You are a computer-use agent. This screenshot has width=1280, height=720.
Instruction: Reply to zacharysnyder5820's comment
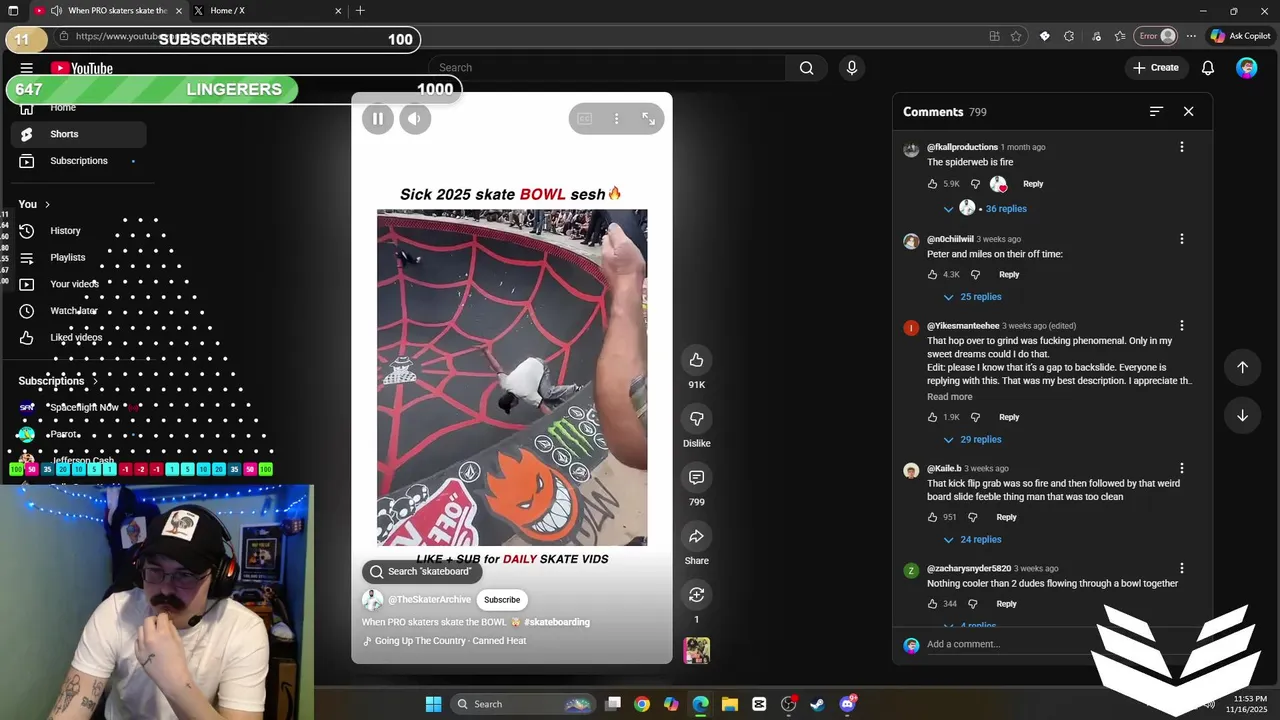tap(1006, 604)
